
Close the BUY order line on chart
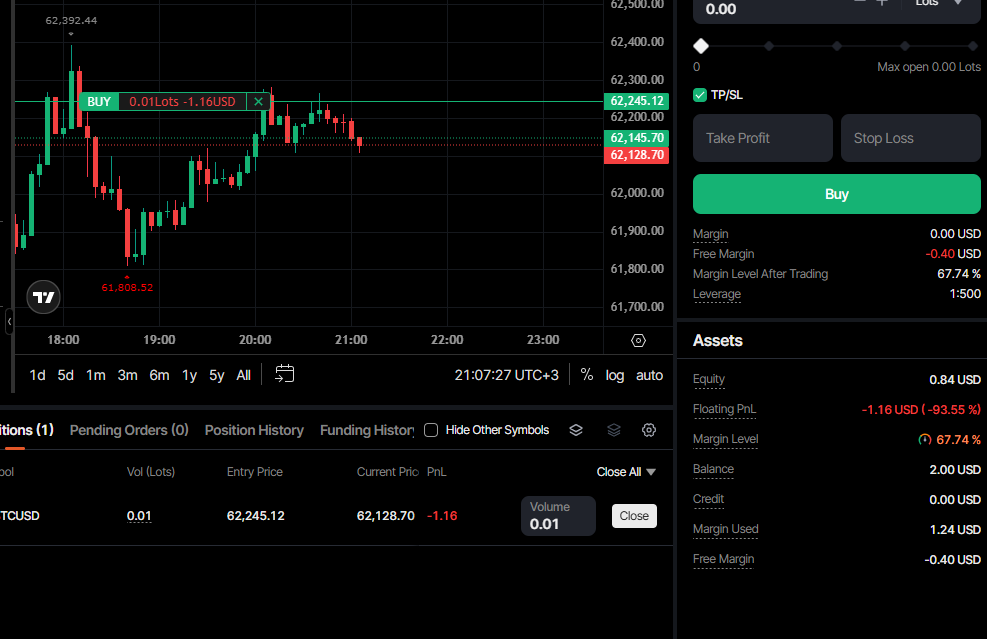click(258, 101)
